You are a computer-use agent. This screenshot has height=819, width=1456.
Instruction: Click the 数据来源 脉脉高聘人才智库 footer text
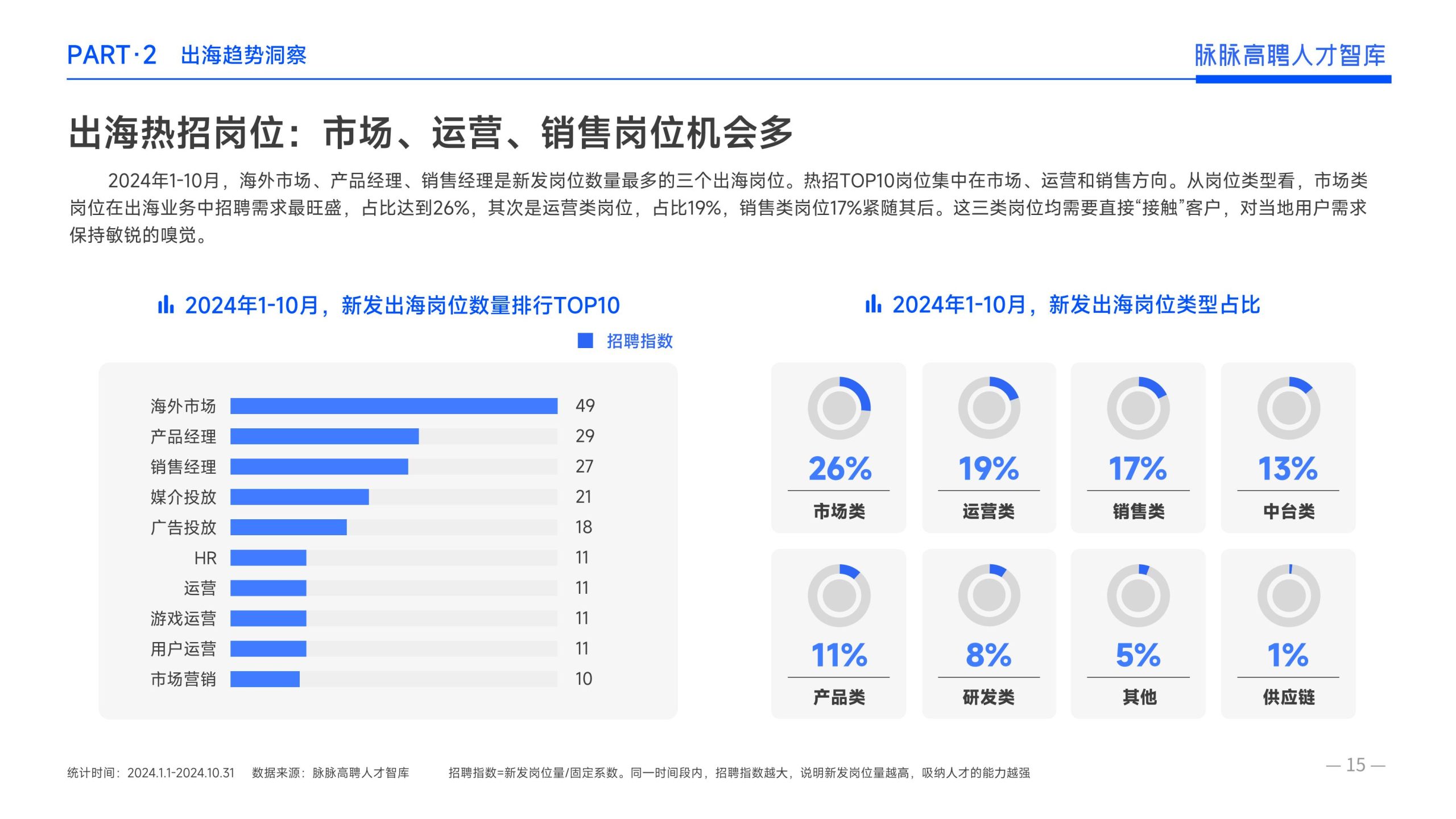coord(330,772)
